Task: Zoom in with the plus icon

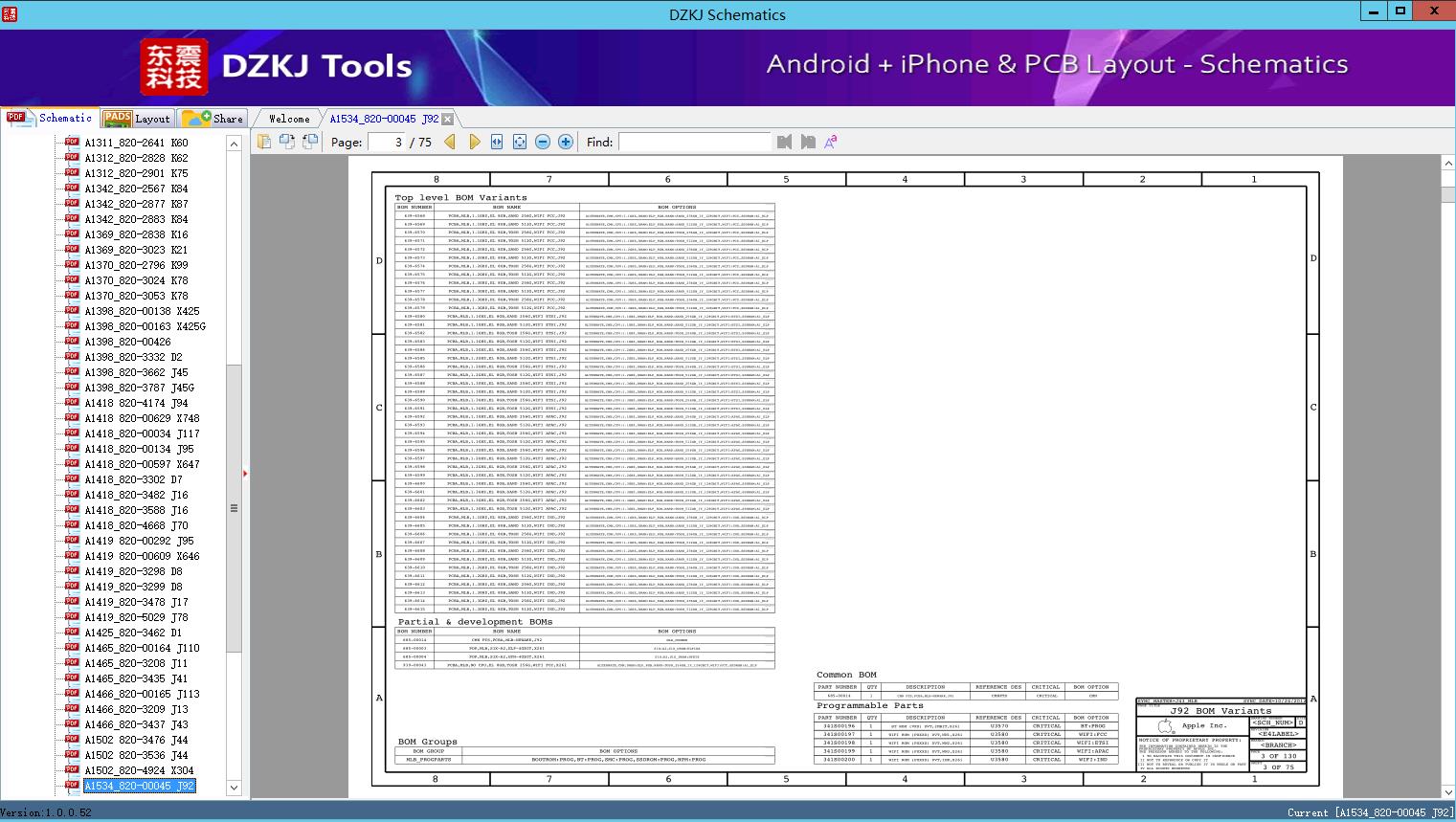Action: point(566,142)
